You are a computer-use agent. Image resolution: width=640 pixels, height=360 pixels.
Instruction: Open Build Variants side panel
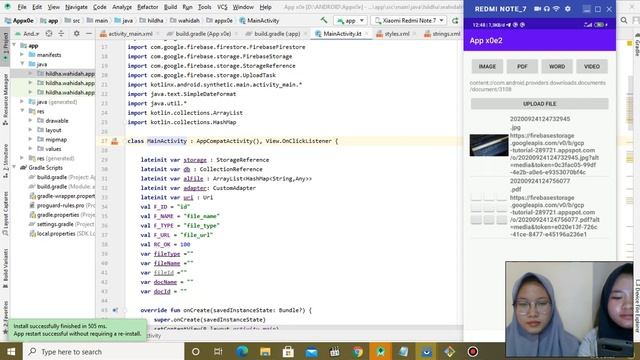point(5,268)
